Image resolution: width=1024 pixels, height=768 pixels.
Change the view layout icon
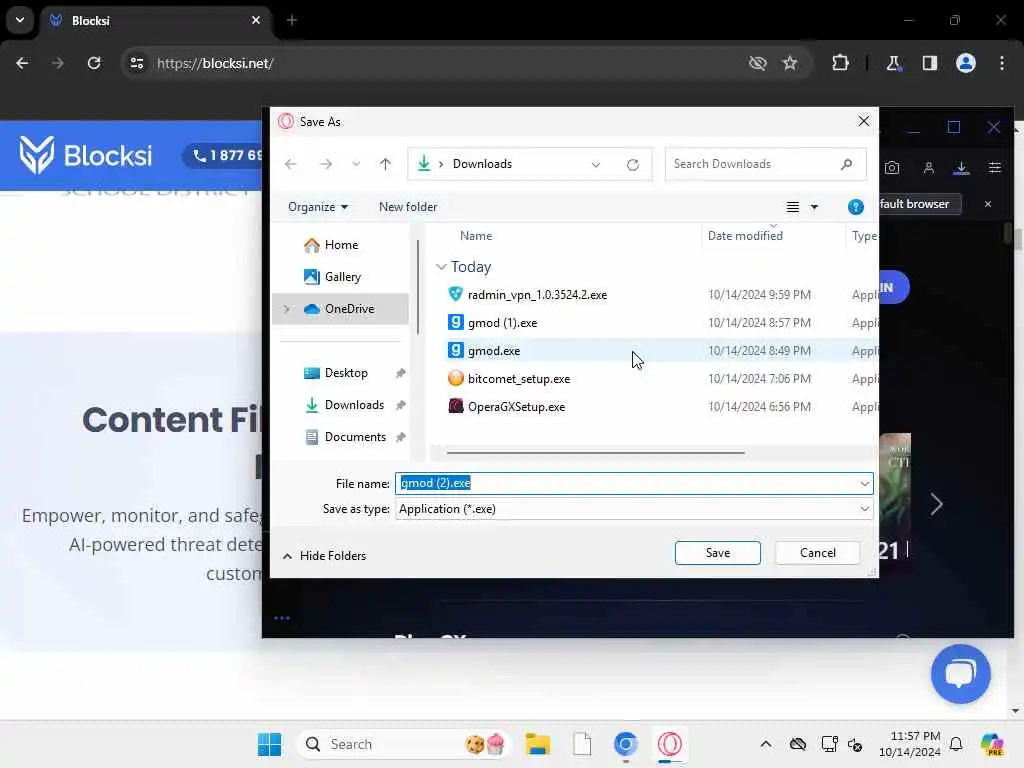[792, 207]
